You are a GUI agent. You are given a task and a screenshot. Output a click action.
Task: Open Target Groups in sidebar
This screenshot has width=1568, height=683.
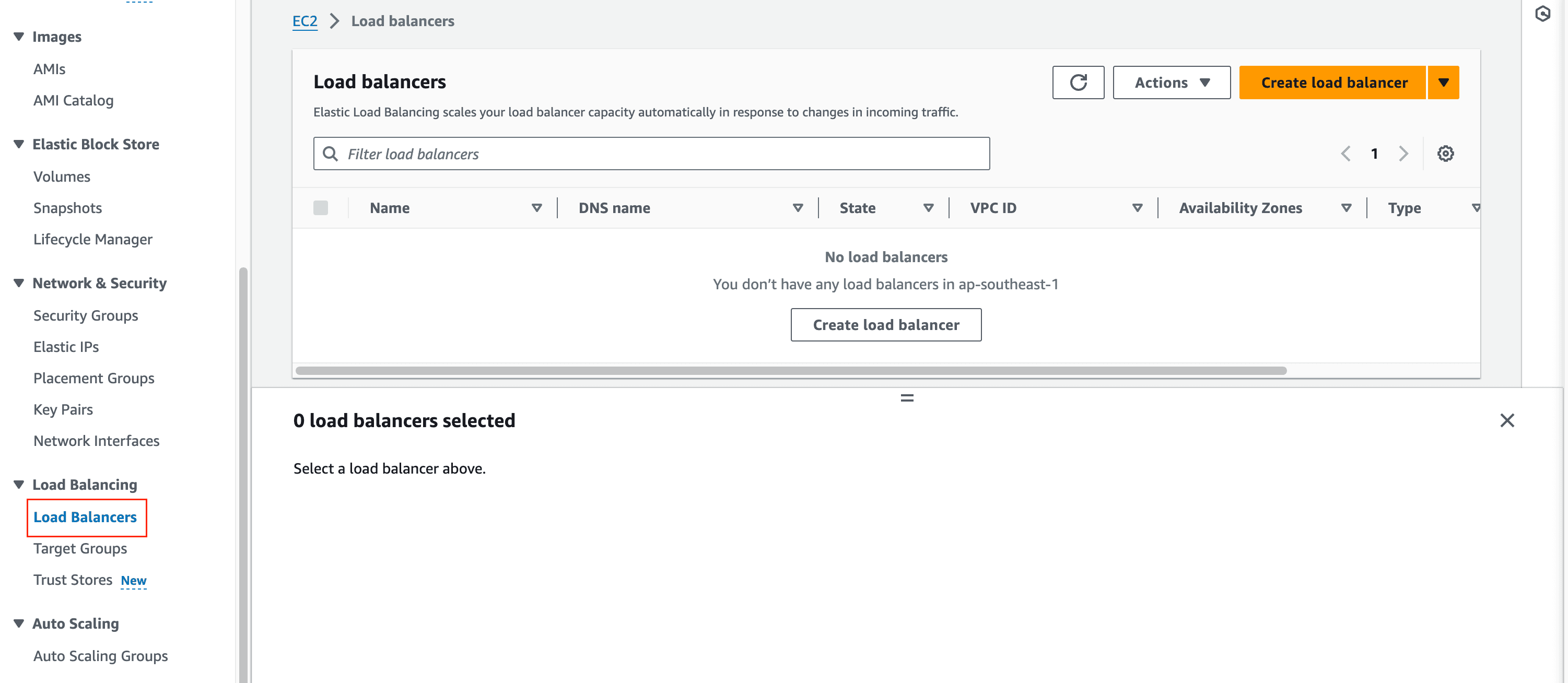(x=80, y=548)
